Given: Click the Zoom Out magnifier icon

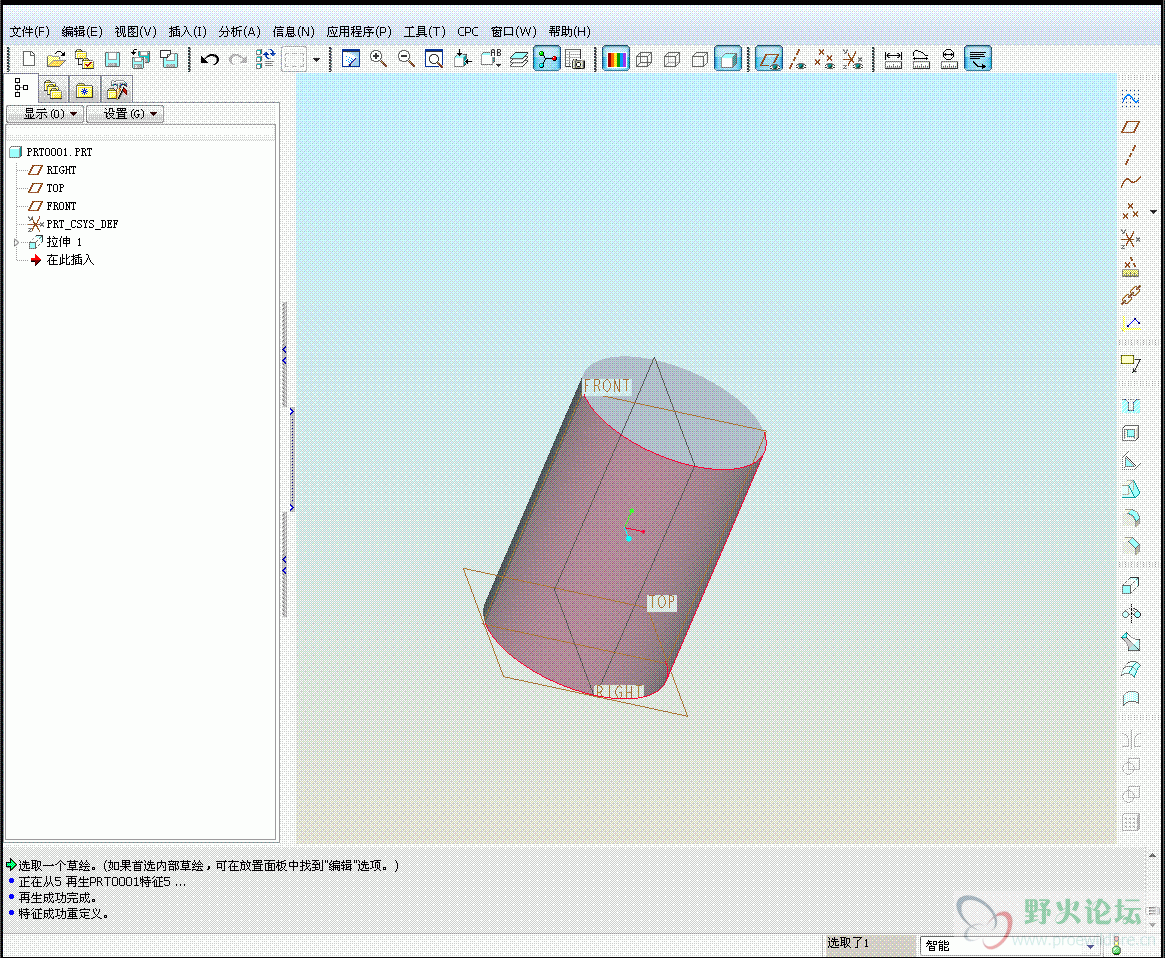Looking at the screenshot, I should (406, 59).
